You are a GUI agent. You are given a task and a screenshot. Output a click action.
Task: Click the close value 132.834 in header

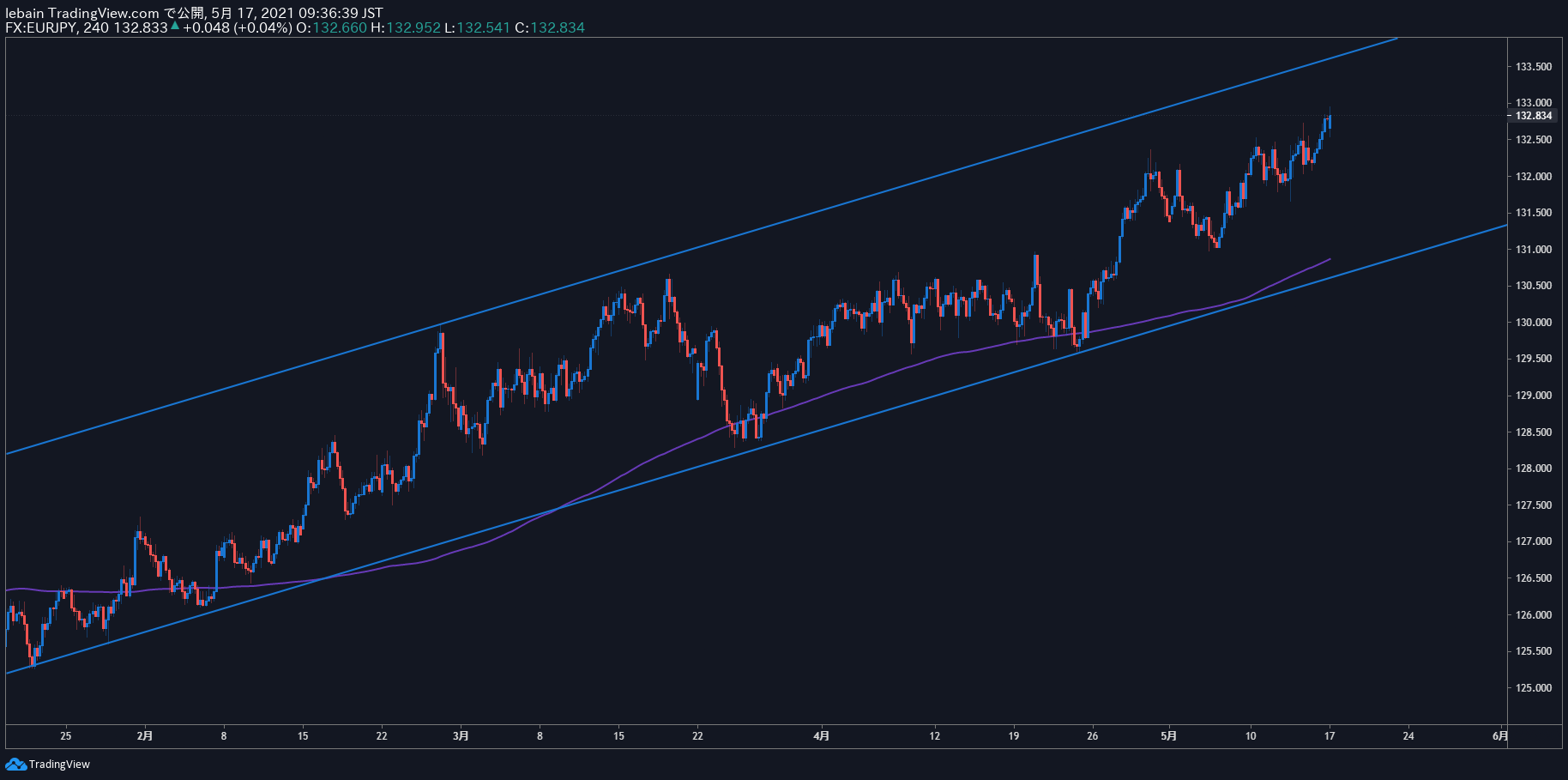pyautogui.click(x=558, y=27)
